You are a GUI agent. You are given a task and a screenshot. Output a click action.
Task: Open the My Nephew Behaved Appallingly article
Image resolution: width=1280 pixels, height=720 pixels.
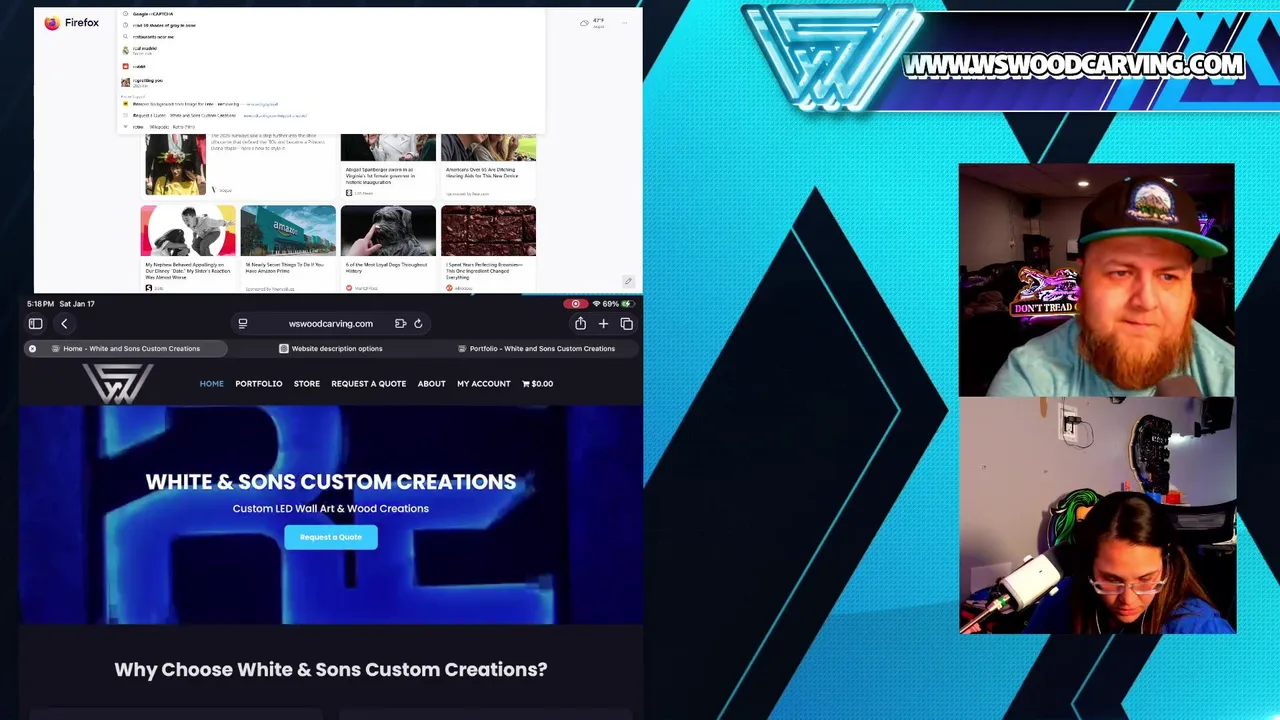[188, 248]
